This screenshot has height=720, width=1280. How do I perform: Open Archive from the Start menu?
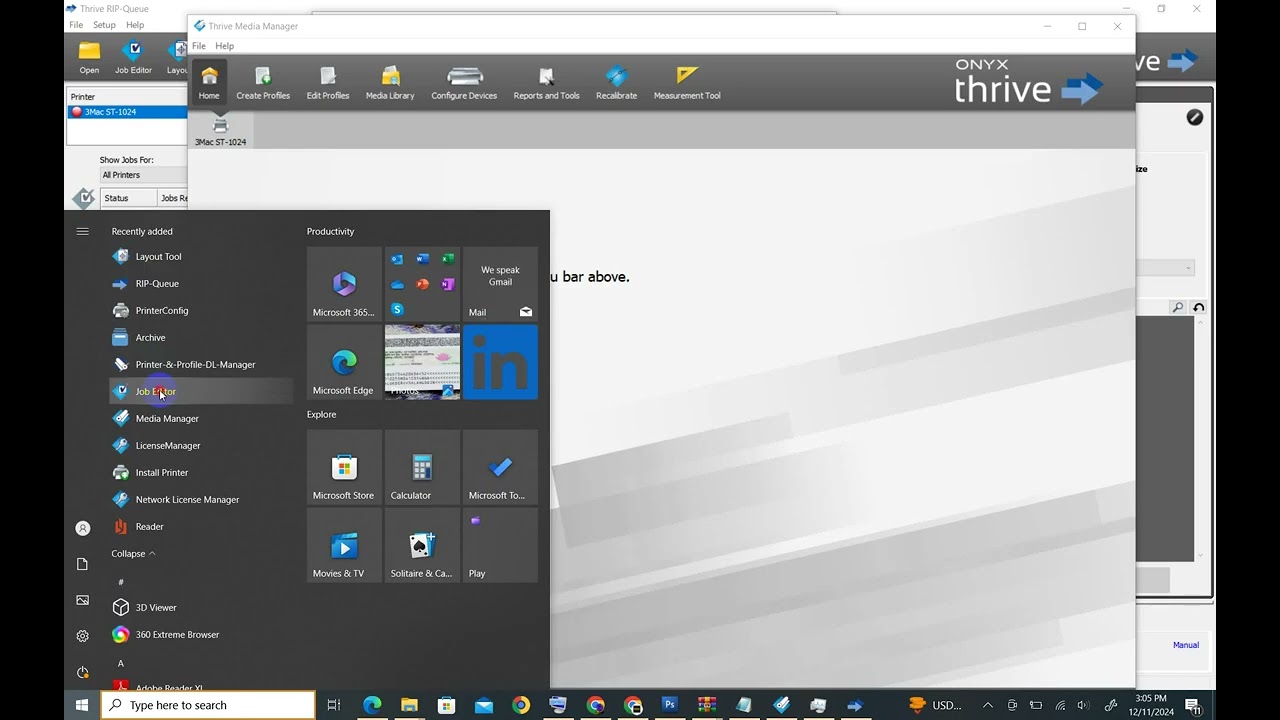[201, 338]
